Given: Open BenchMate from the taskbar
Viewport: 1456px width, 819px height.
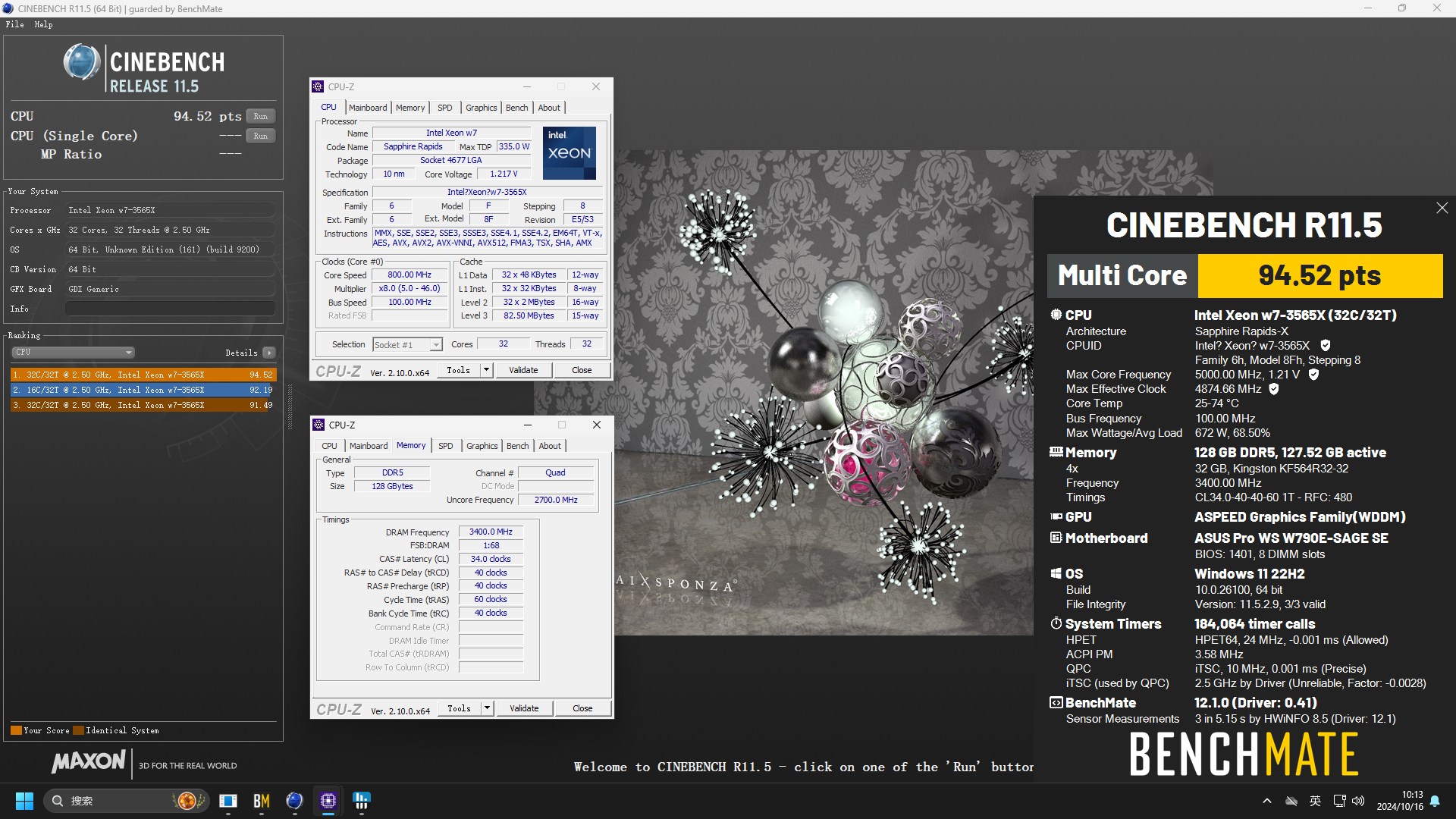Looking at the screenshot, I should 262,801.
